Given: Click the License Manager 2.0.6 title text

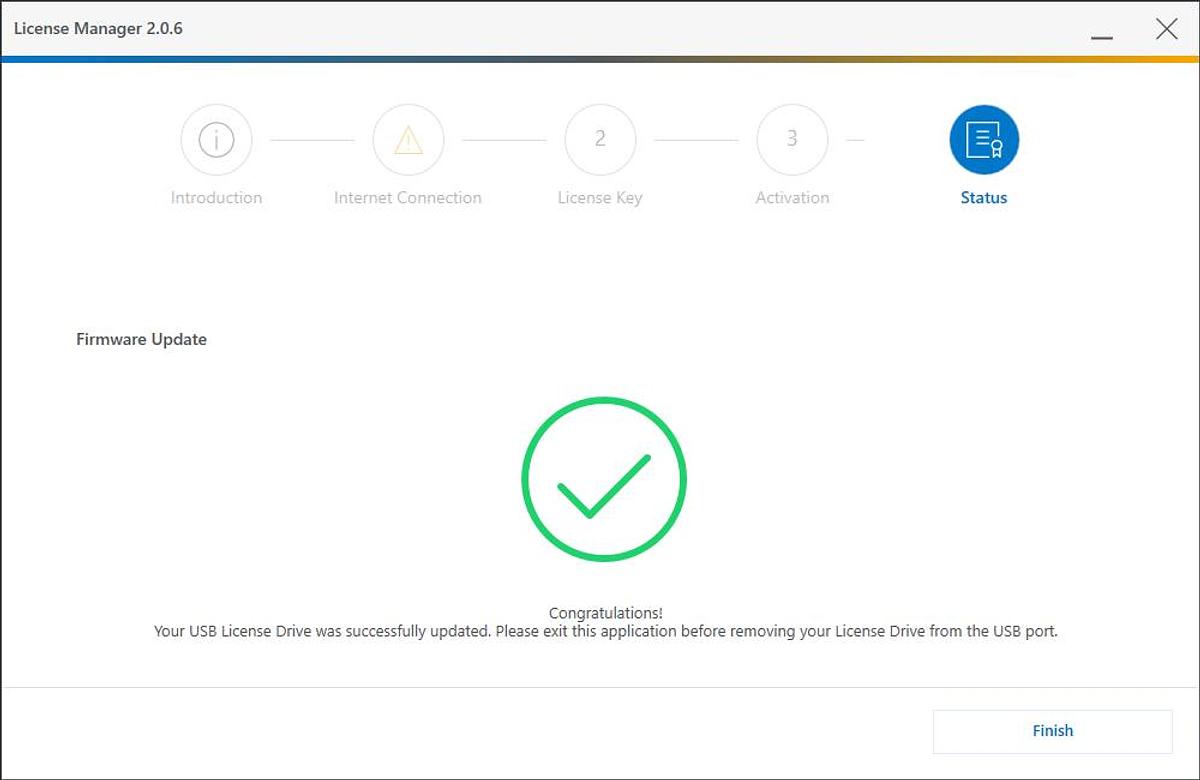Looking at the screenshot, I should tap(98, 28).
